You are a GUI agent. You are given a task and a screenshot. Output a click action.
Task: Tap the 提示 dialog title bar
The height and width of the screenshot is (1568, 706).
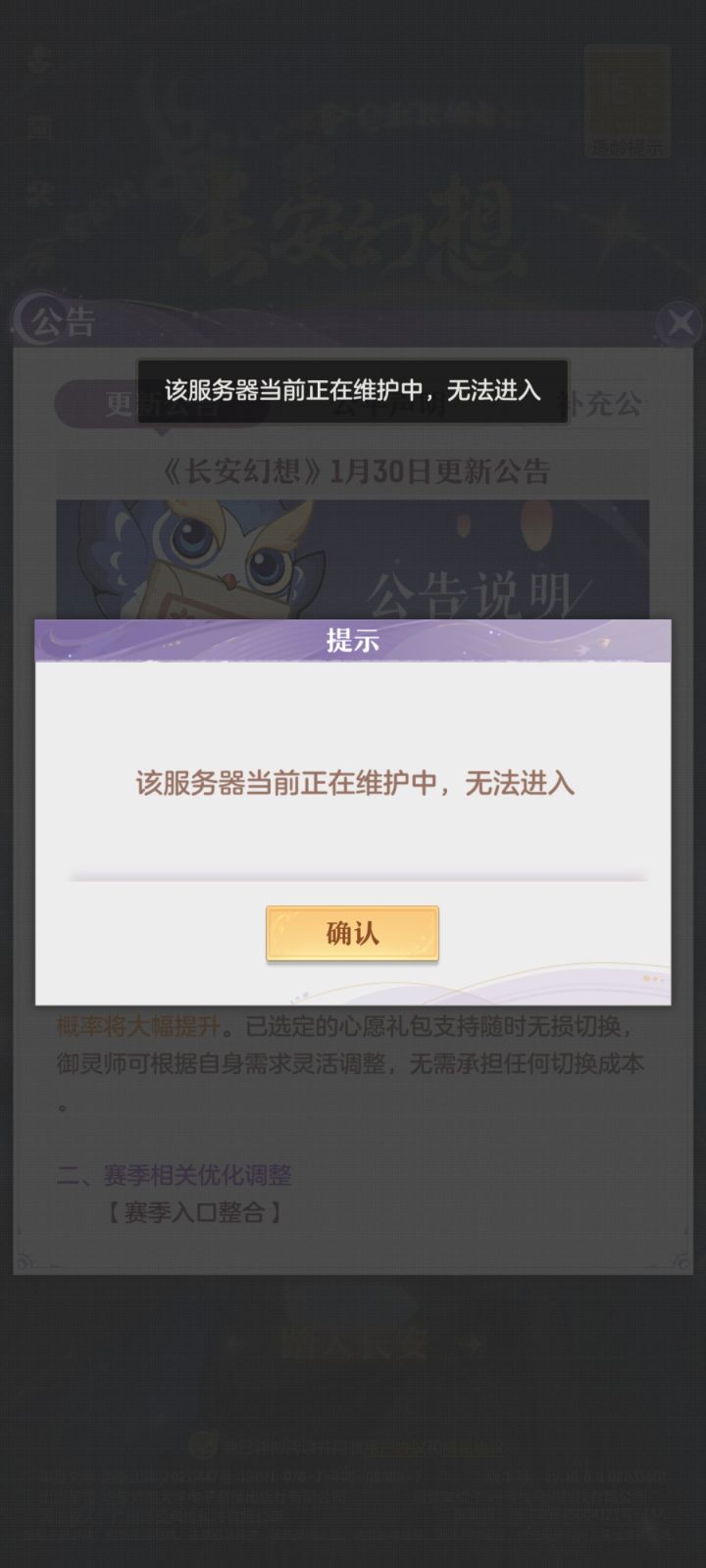(x=353, y=641)
